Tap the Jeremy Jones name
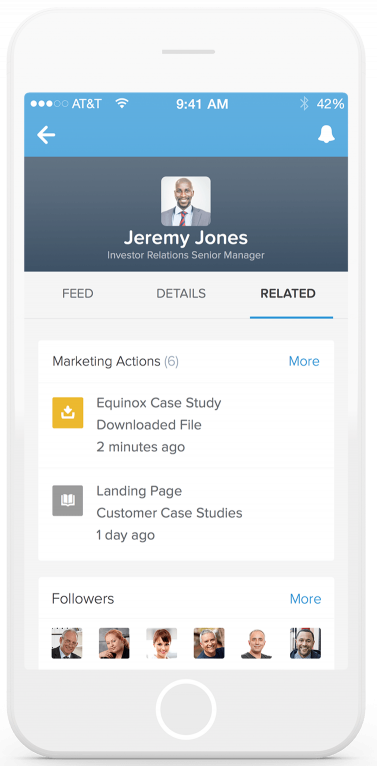The height and width of the screenshot is (766, 377). (186, 238)
